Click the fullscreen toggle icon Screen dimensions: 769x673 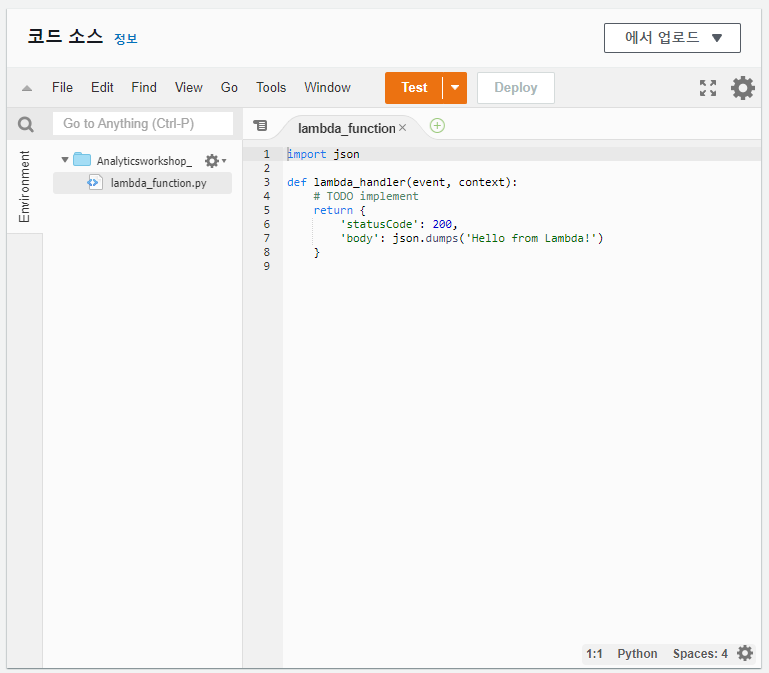click(708, 88)
